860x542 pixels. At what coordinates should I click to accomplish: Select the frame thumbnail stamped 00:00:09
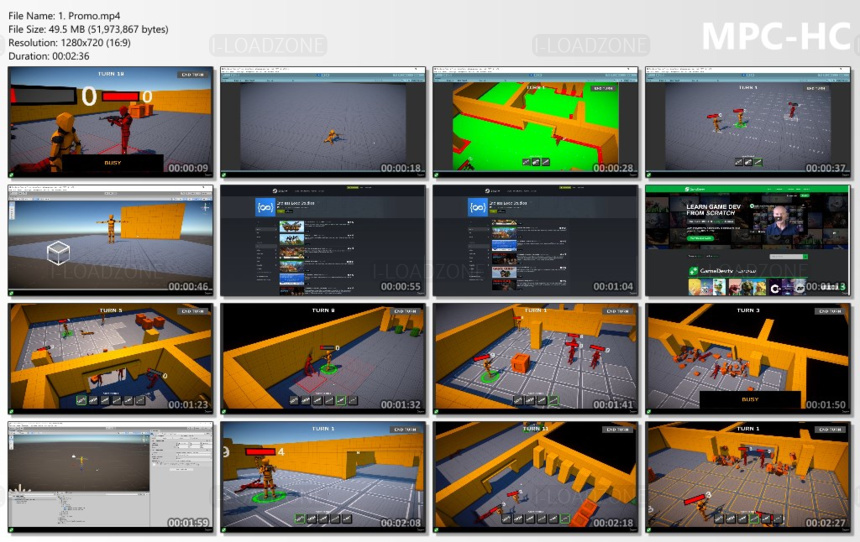pos(110,122)
